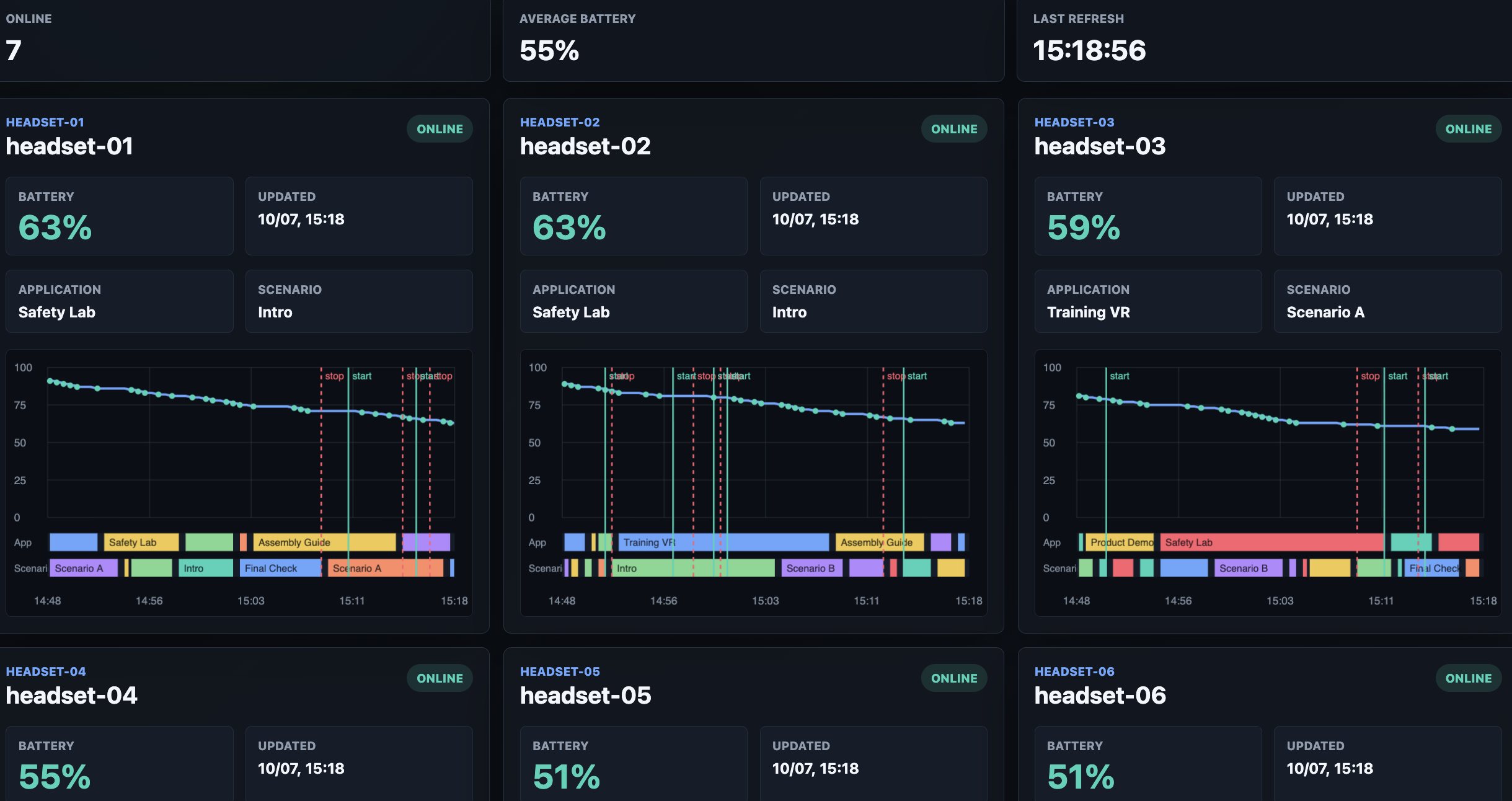
Task: Open the headset-06 title heading
Action: [x=1100, y=696]
